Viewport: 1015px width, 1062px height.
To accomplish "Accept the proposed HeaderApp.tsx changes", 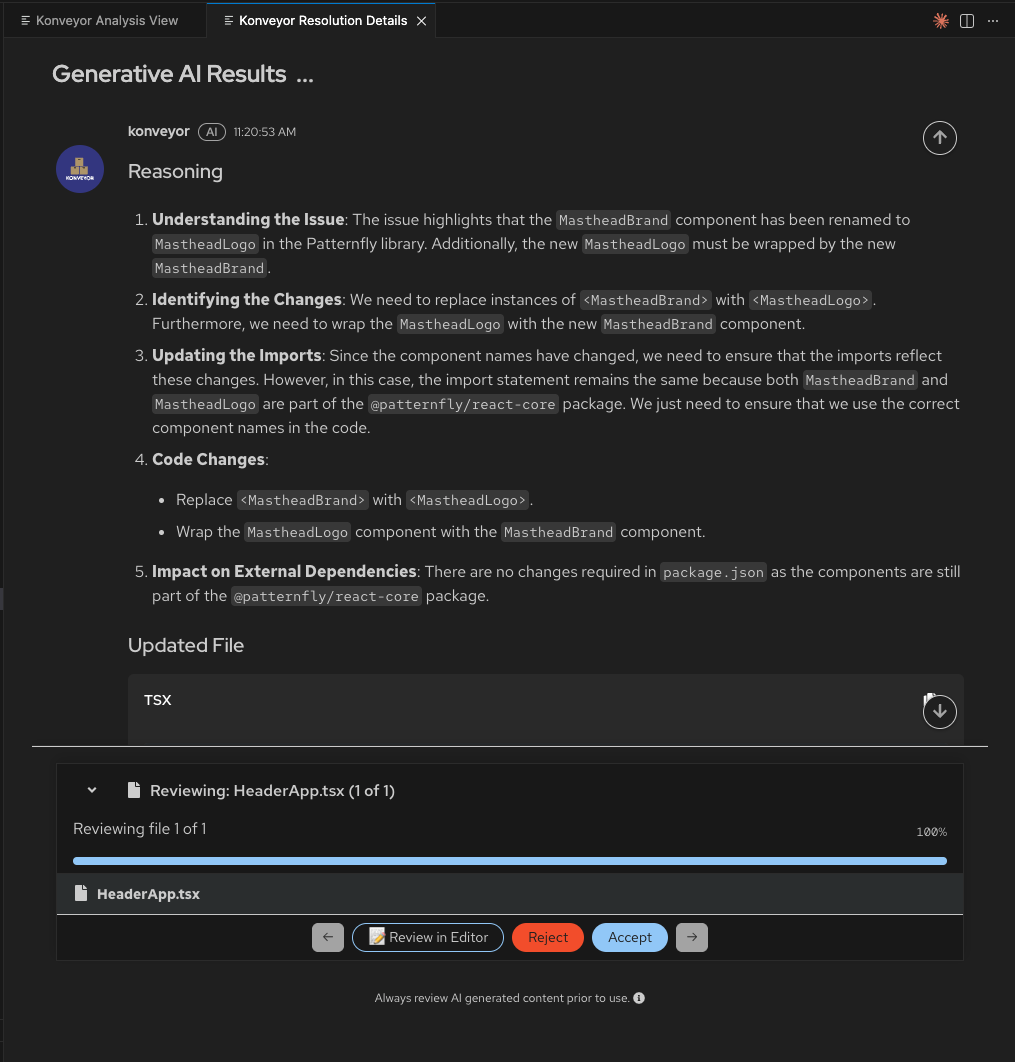I will [x=629, y=937].
